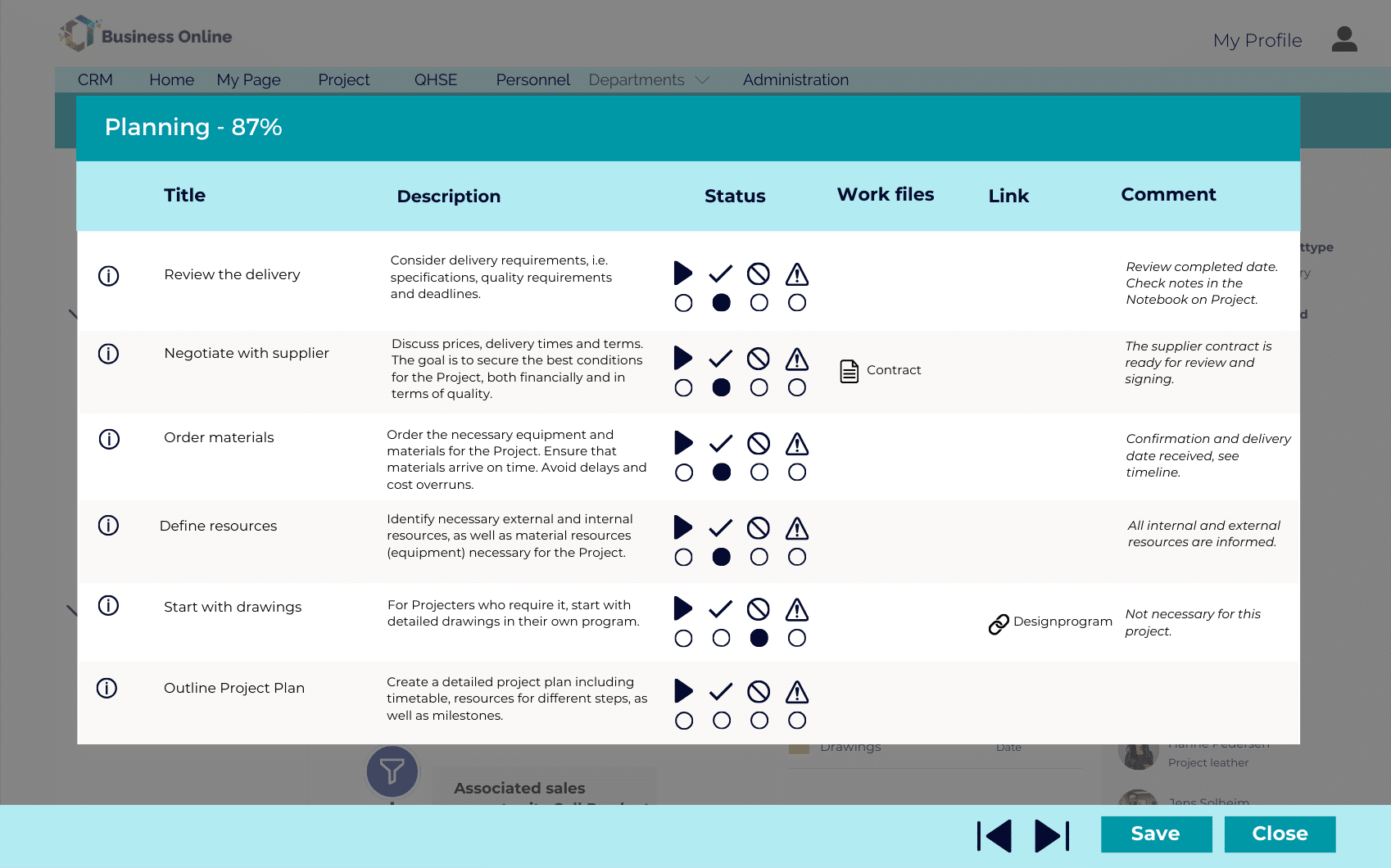Open the QHSE menu
This screenshot has width=1391, height=868.
tap(436, 80)
